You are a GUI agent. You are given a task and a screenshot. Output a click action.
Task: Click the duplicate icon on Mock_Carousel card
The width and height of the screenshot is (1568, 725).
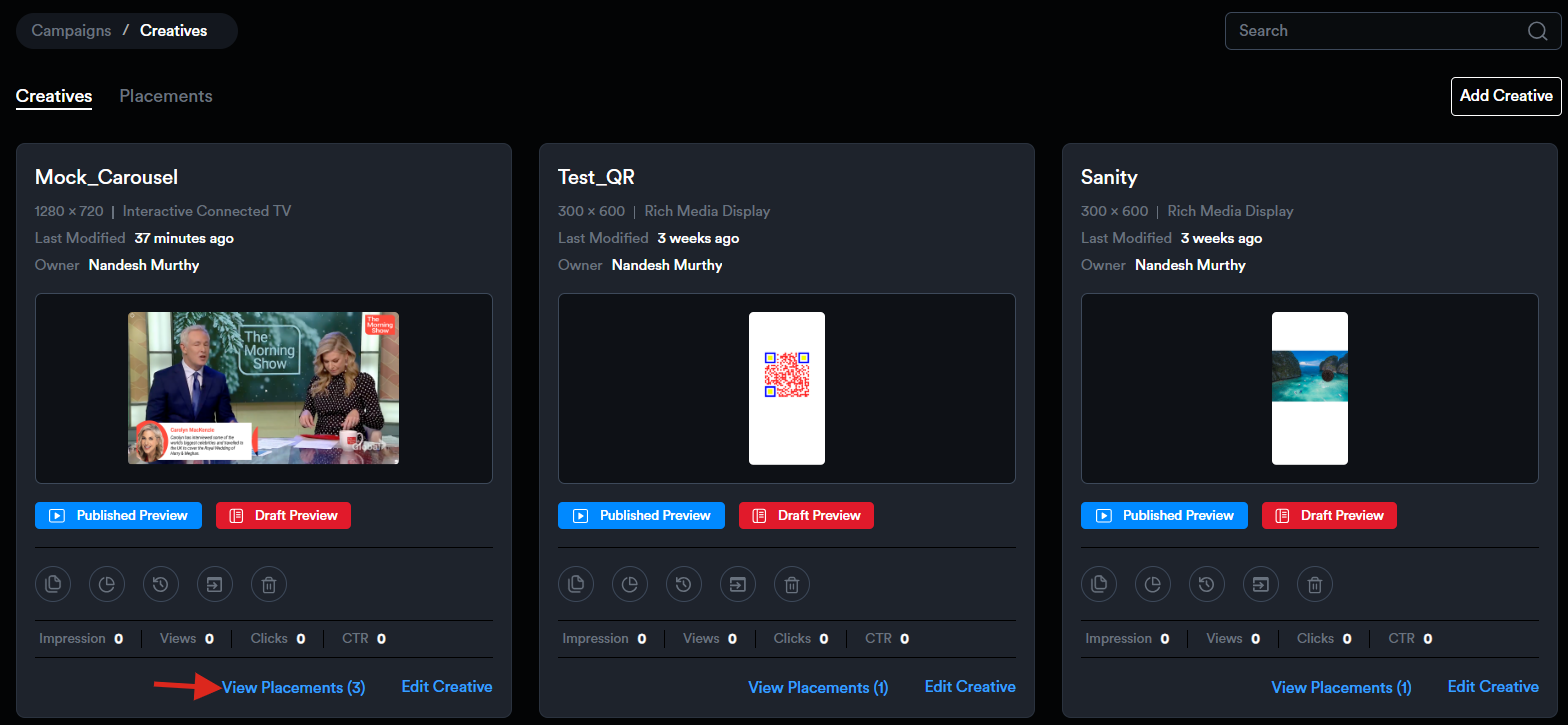click(54, 584)
